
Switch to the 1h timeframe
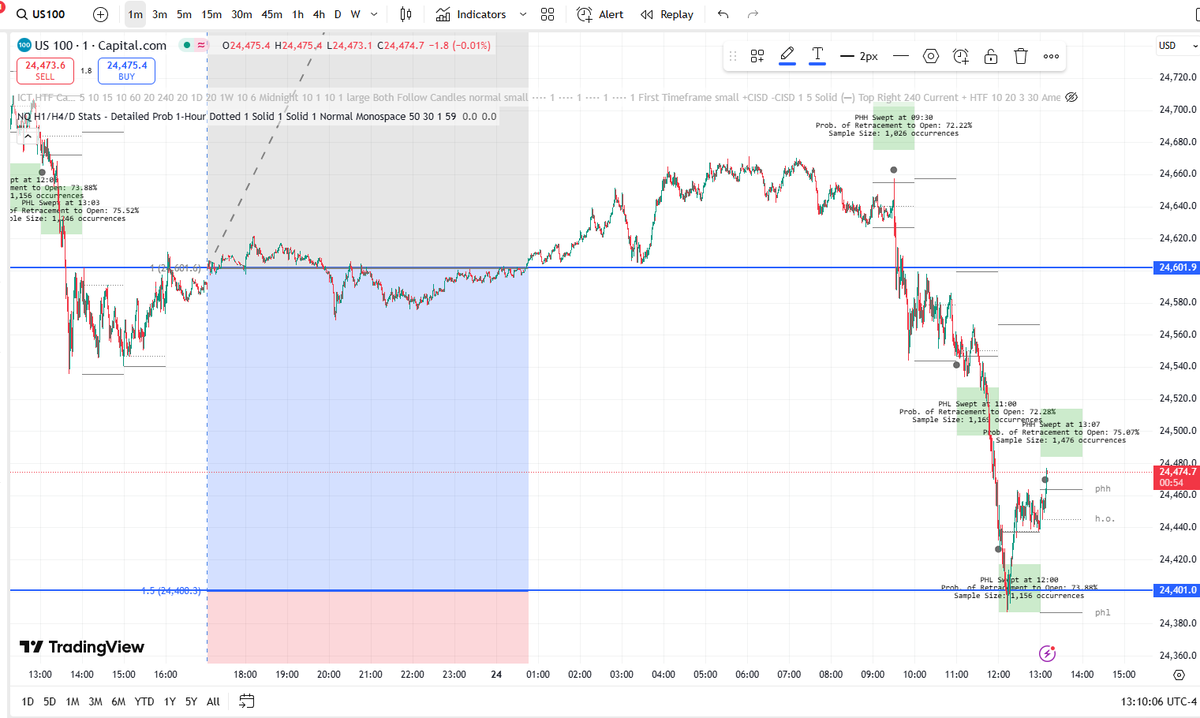click(297, 15)
